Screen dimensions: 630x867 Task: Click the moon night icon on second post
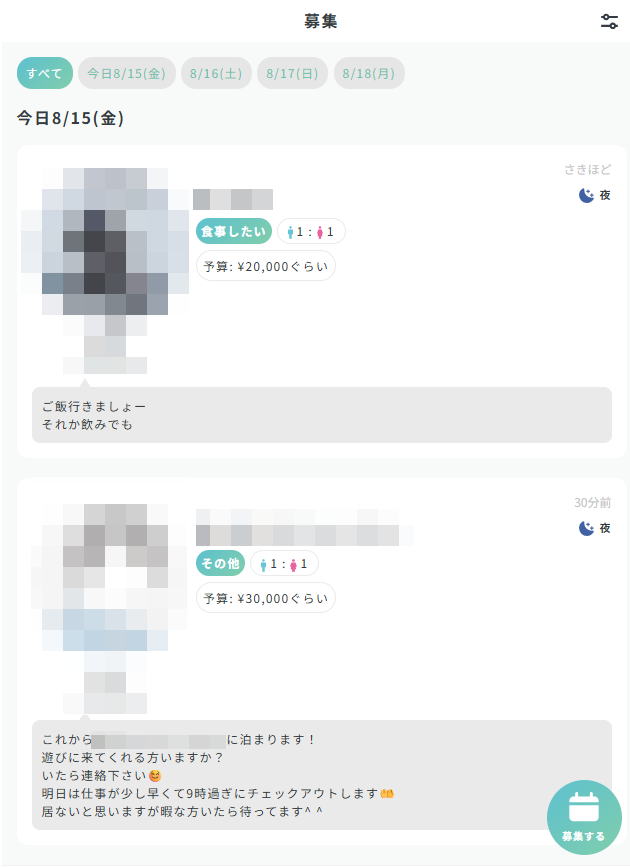click(586, 528)
